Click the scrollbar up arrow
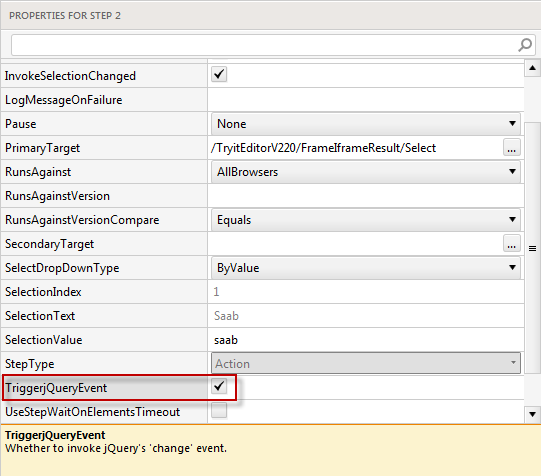 point(532,68)
